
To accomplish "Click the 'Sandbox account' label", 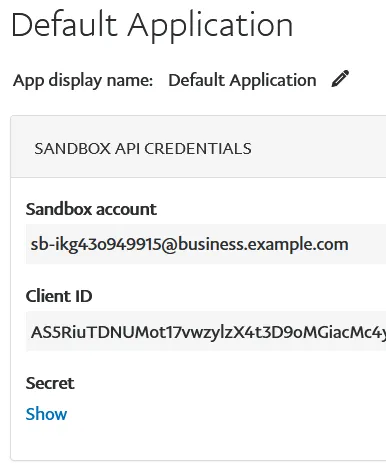I will coord(91,209).
